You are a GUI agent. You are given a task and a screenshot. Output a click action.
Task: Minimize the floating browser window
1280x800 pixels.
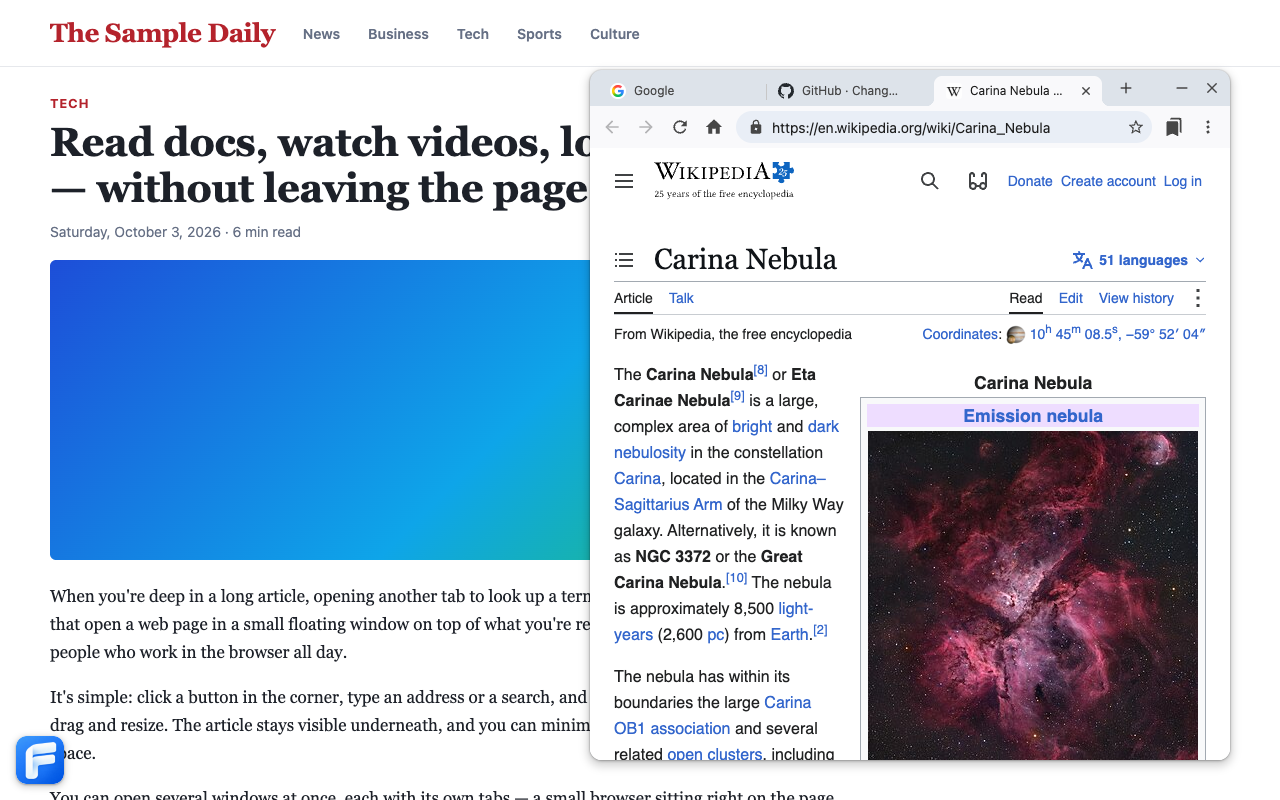[1182, 88]
